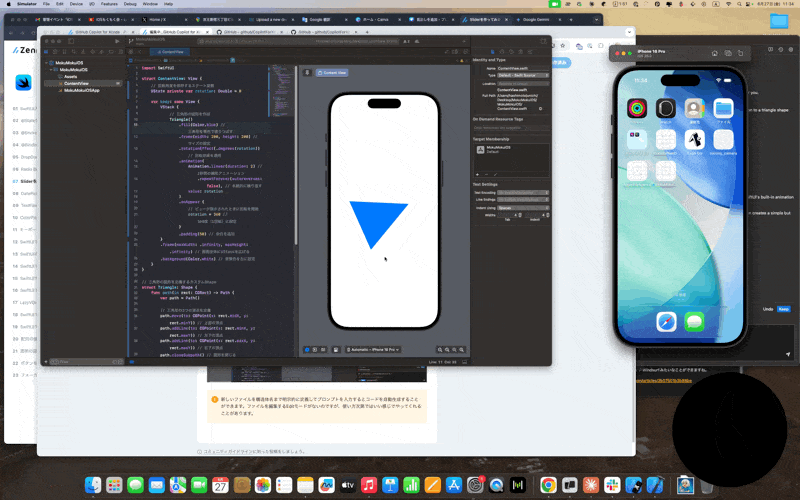Open Music app from the macOS Dock
Image resolution: width=800 pixels, height=500 pixels.
click(x=369, y=485)
